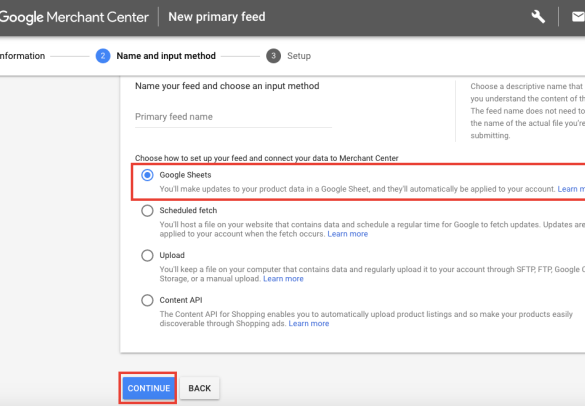
Task: Click the Primary feed name field
Action: pyautogui.click(x=233, y=117)
